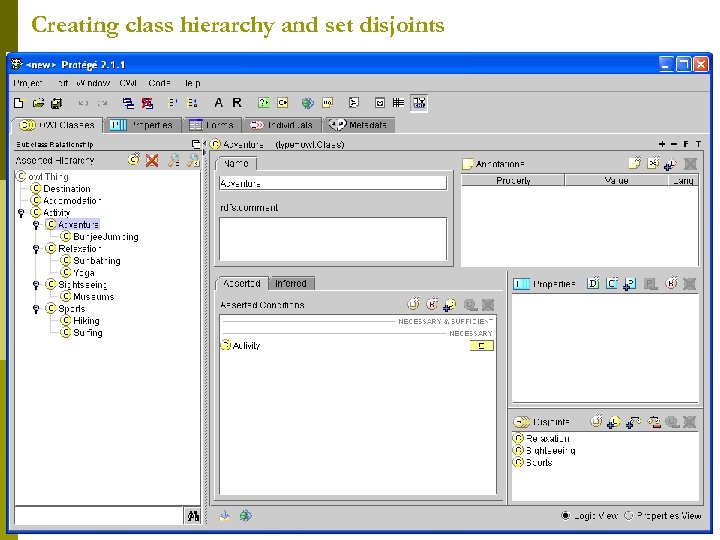The width and height of the screenshot is (720, 540).
Task: Click the delete condition icon in Asserted Conditions
Action: pos(488,304)
